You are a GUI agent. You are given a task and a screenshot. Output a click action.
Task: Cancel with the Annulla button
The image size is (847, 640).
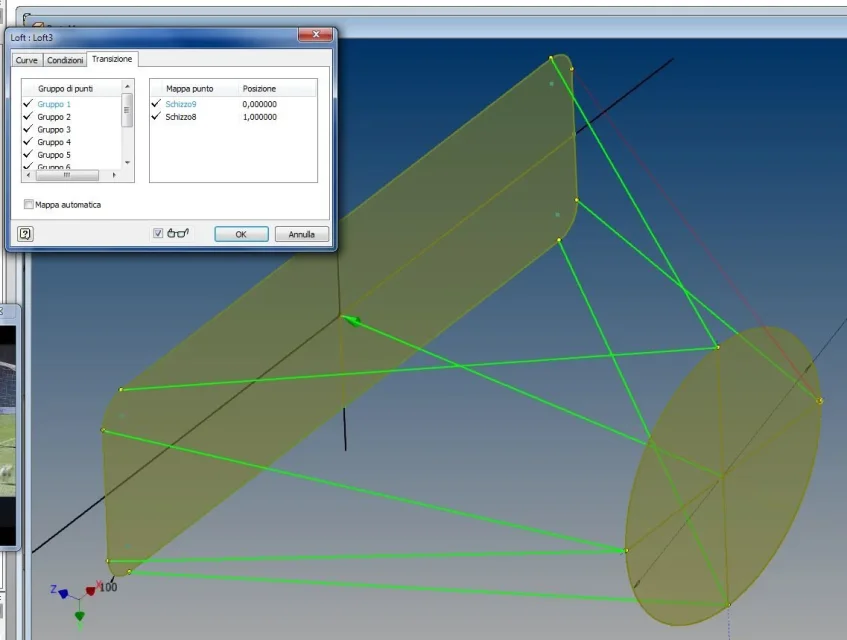(x=301, y=234)
